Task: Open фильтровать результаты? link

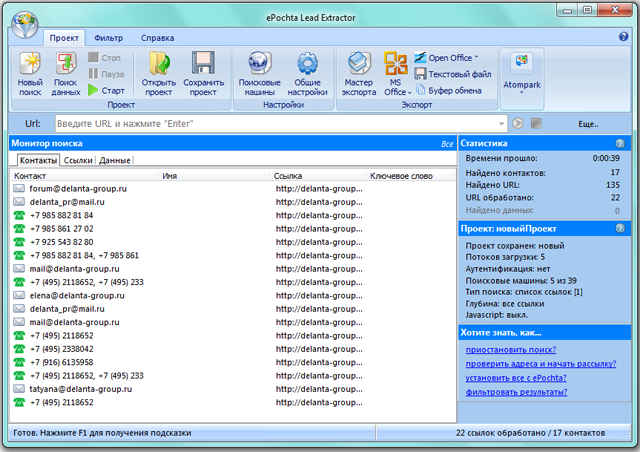Action: click(516, 392)
